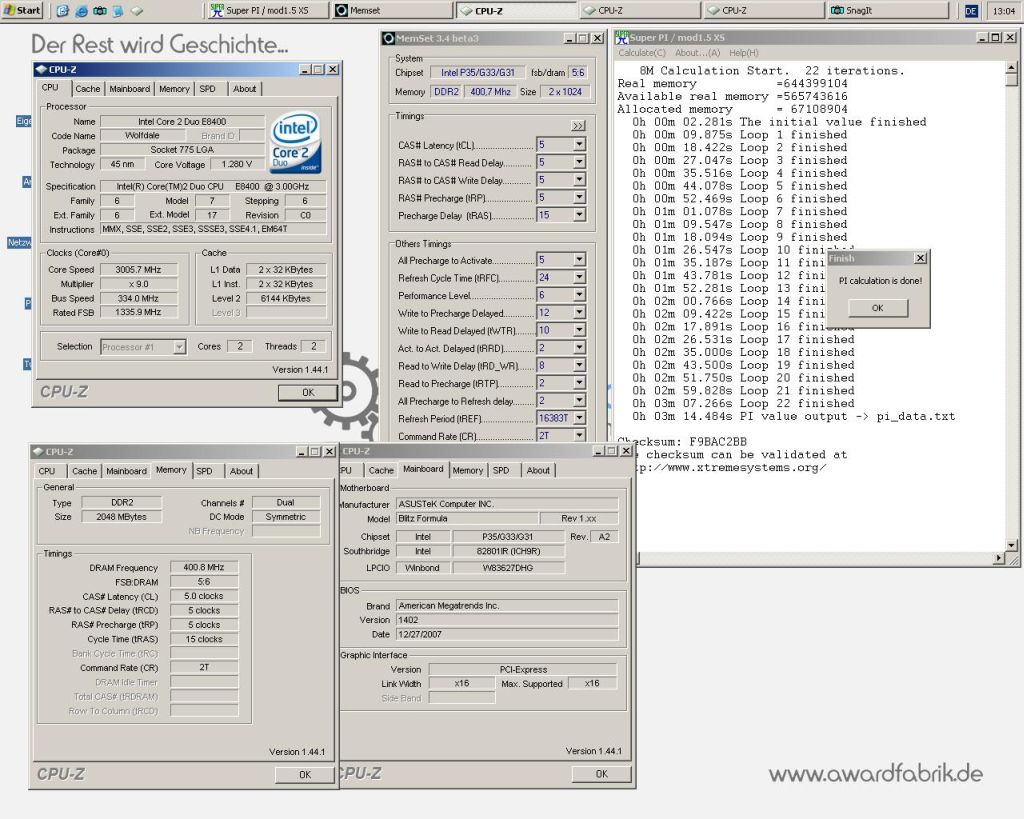Expand Read to Write Delay dropdown
Viewport: 1024px width, 819px height.
click(x=579, y=366)
